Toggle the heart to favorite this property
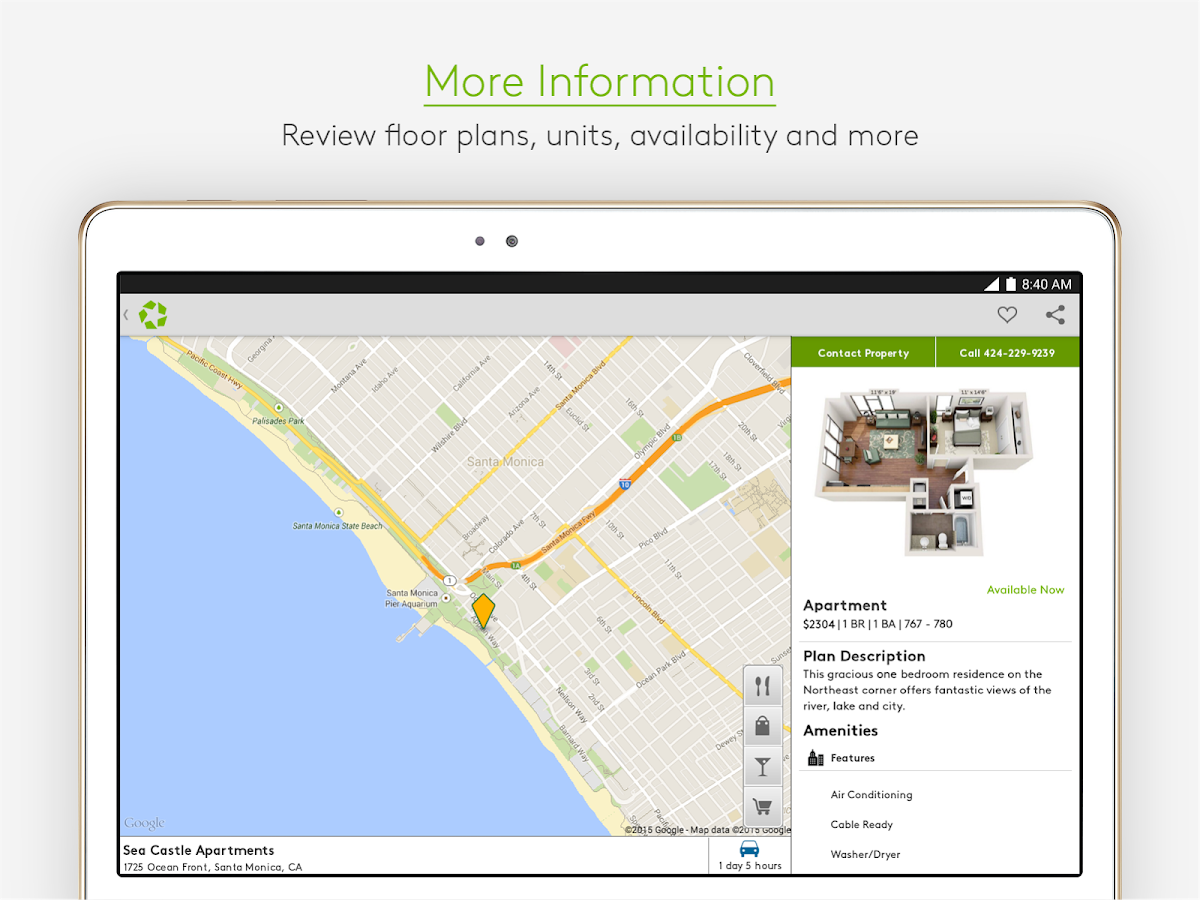 (x=1007, y=314)
